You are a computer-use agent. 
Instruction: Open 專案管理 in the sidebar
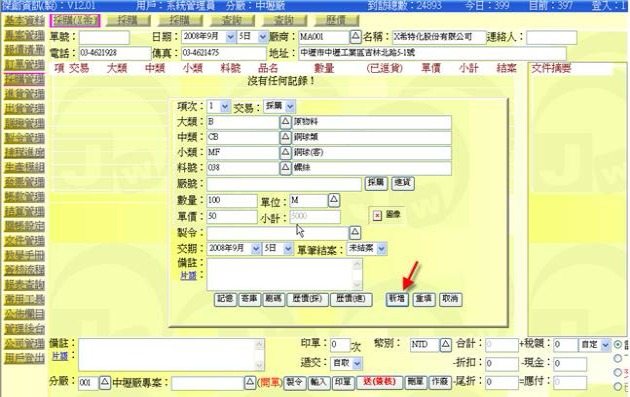pos(25,35)
